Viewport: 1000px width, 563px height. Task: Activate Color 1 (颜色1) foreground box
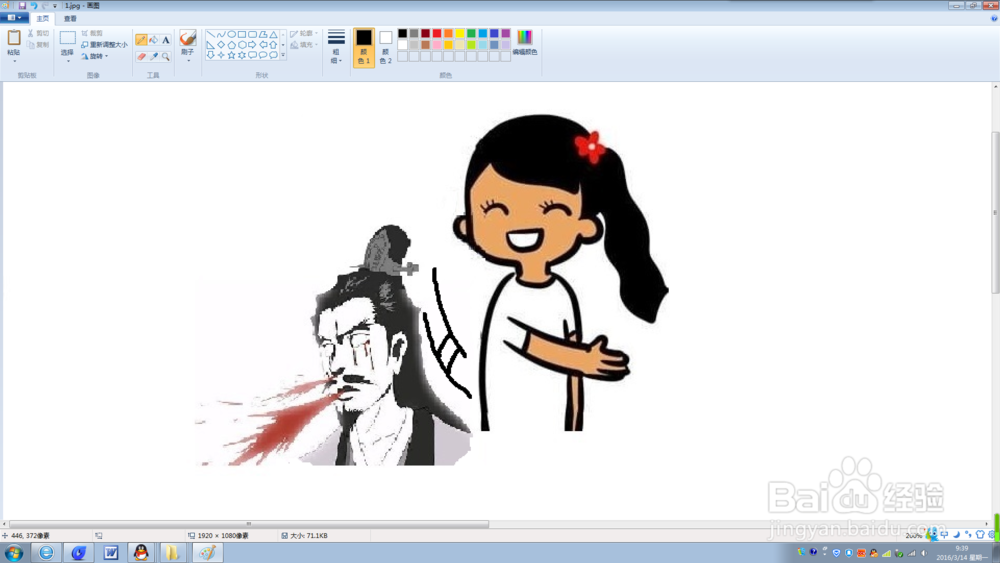pyautogui.click(x=364, y=47)
